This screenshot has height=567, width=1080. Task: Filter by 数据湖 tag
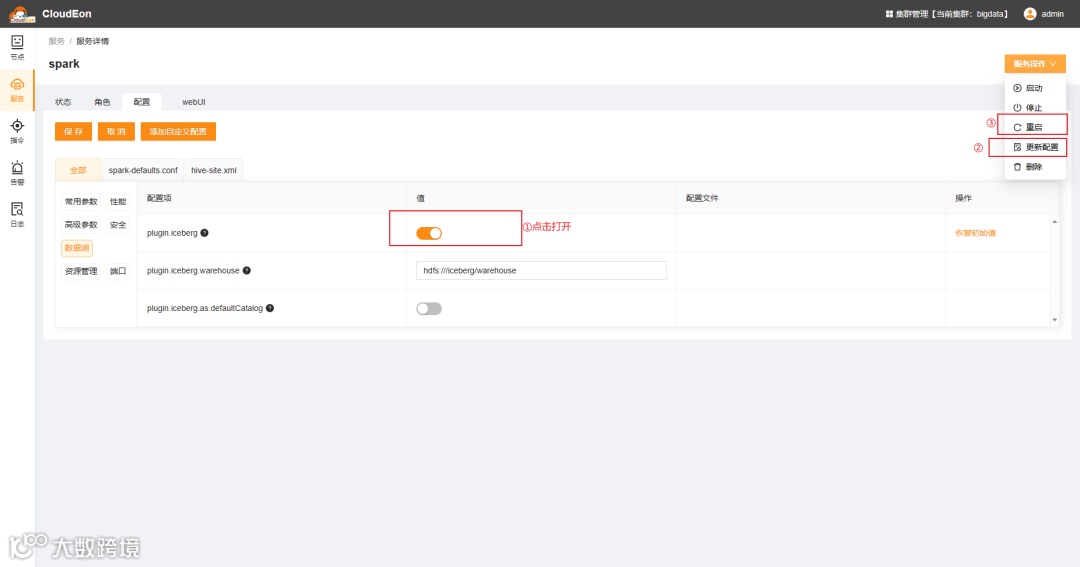click(x=77, y=248)
